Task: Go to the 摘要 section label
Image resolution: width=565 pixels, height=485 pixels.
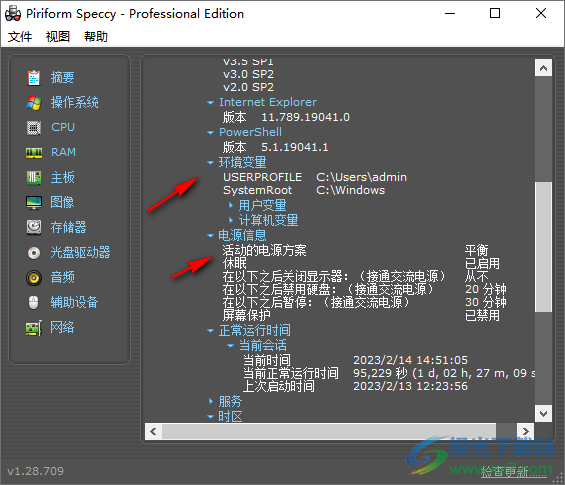Action: (63, 77)
